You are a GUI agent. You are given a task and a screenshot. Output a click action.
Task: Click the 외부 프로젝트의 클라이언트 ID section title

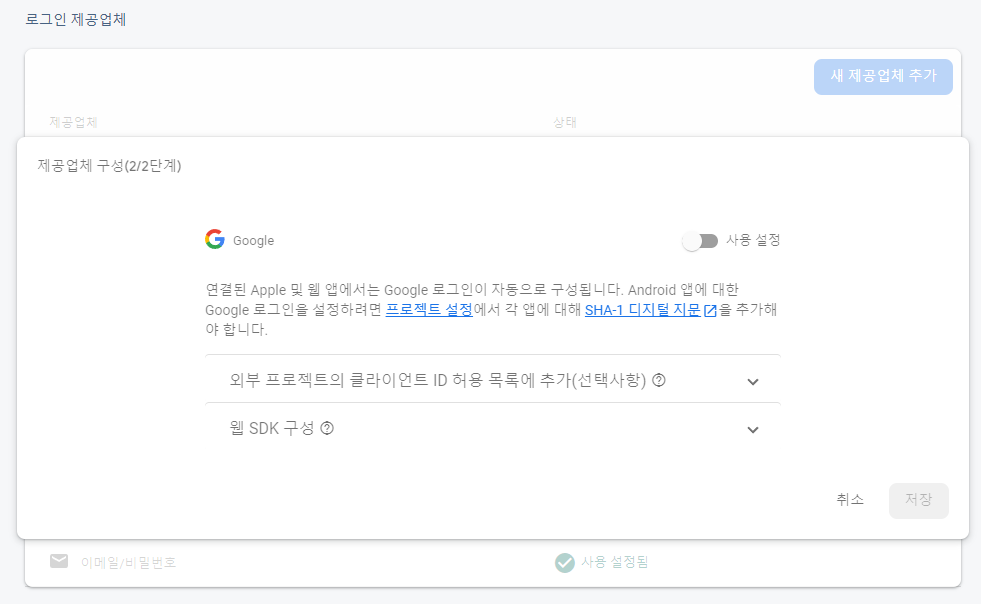(x=438, y=380)
